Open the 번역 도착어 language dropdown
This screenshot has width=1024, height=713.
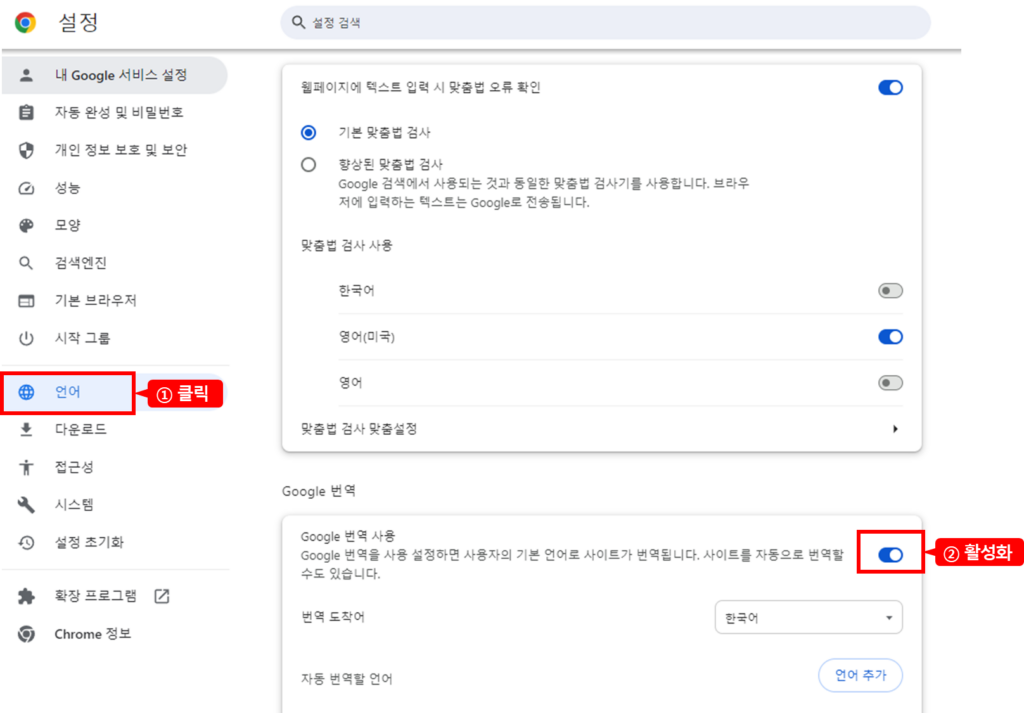click(808, 617)
